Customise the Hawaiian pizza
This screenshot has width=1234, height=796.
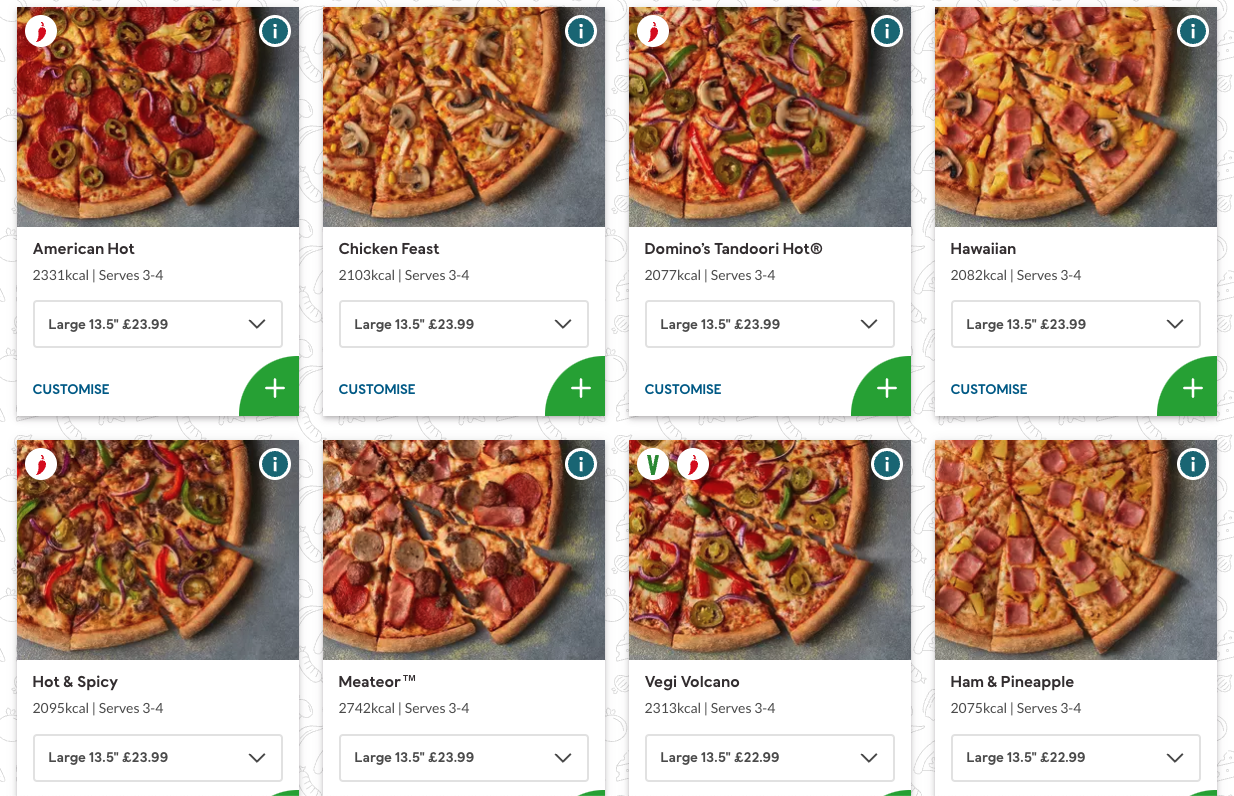click(x=989, y=389)
